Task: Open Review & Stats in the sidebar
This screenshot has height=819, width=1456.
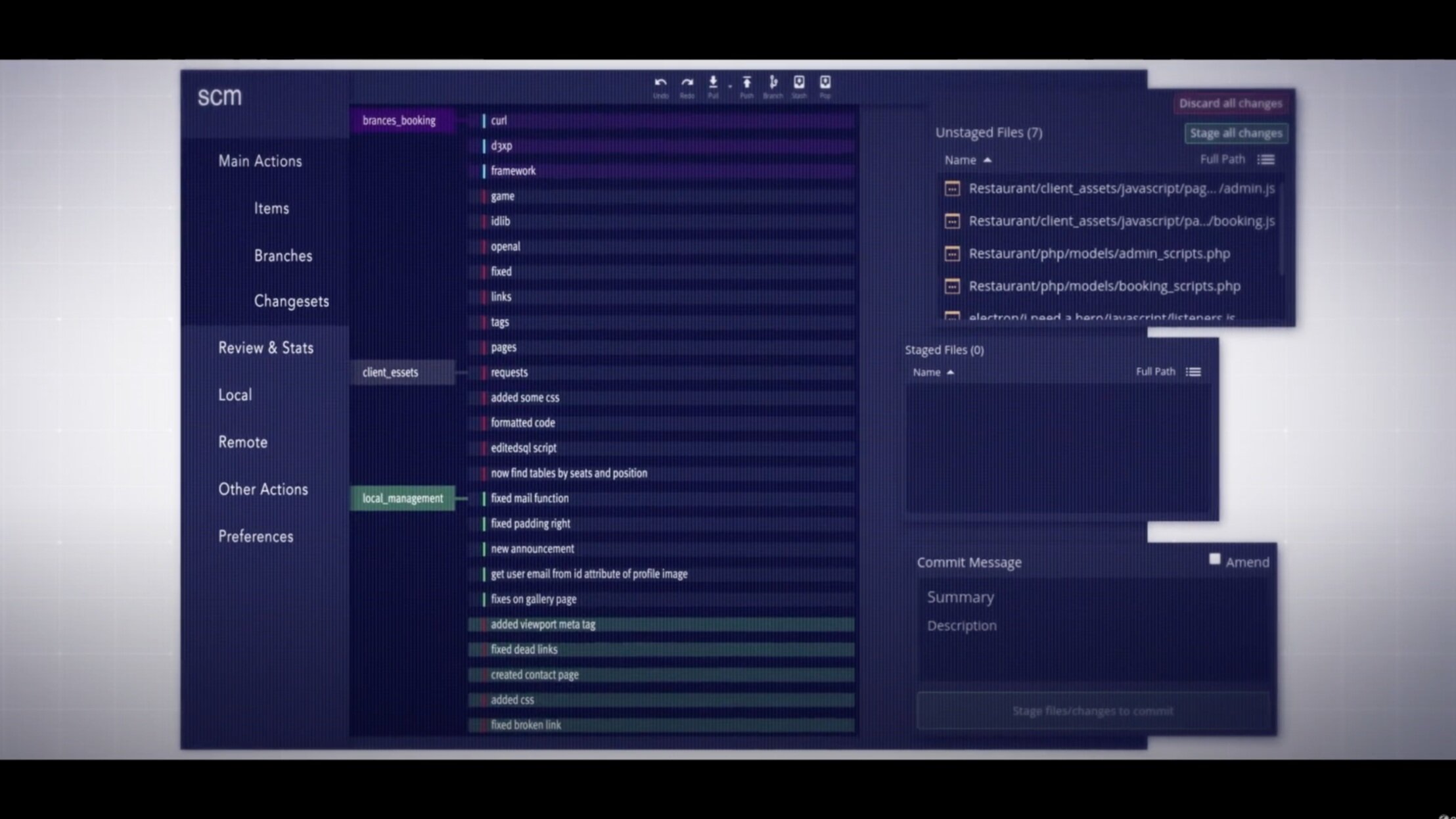Action: point(265,348)
